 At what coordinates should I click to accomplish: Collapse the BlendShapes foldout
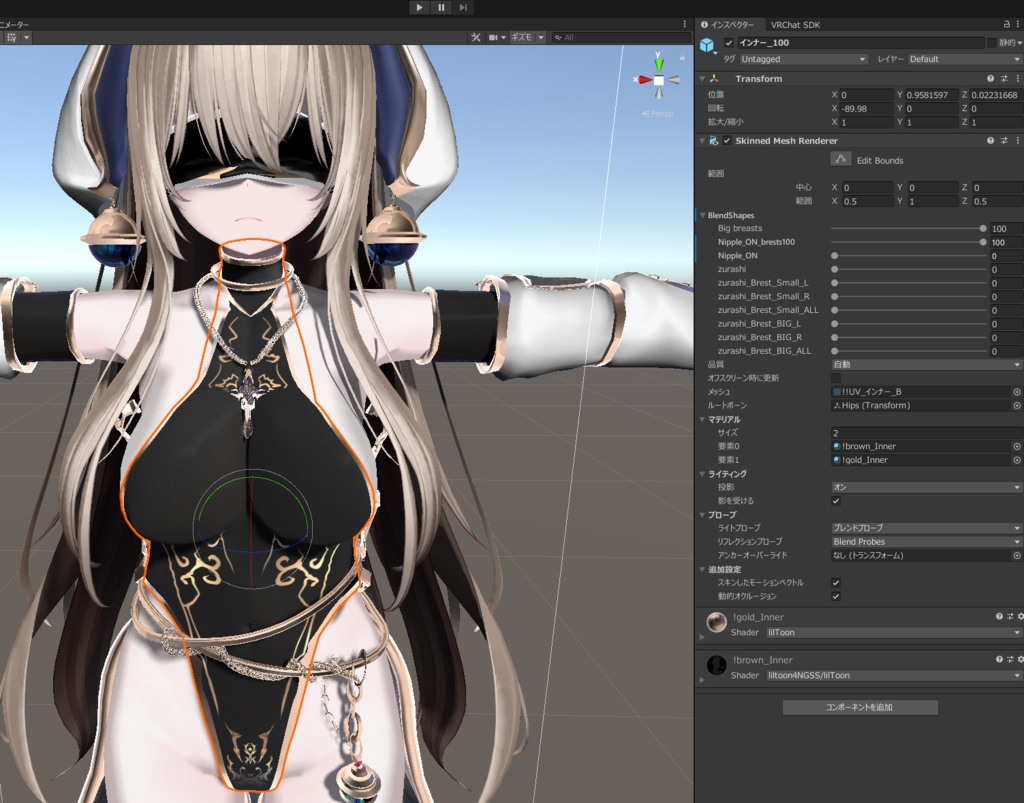pyautogui.click(x=703, y=215)
